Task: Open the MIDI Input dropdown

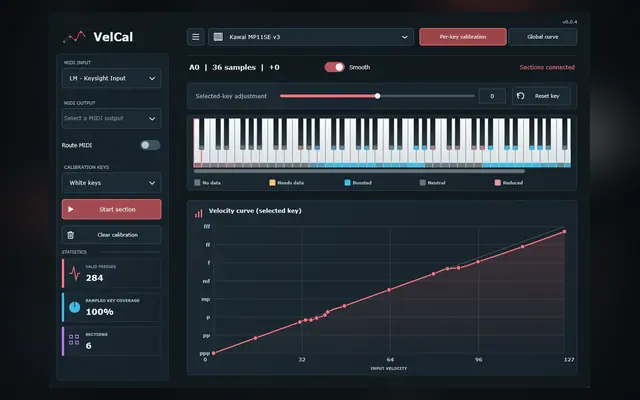Action: (111, 78)
